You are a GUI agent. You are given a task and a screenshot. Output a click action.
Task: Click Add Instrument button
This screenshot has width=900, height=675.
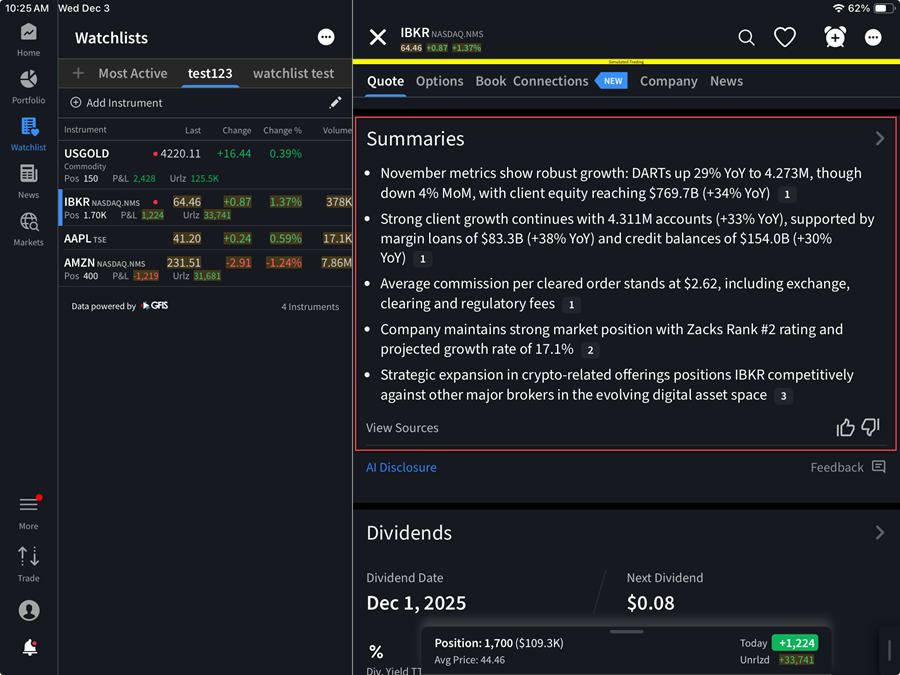(116, 102)
